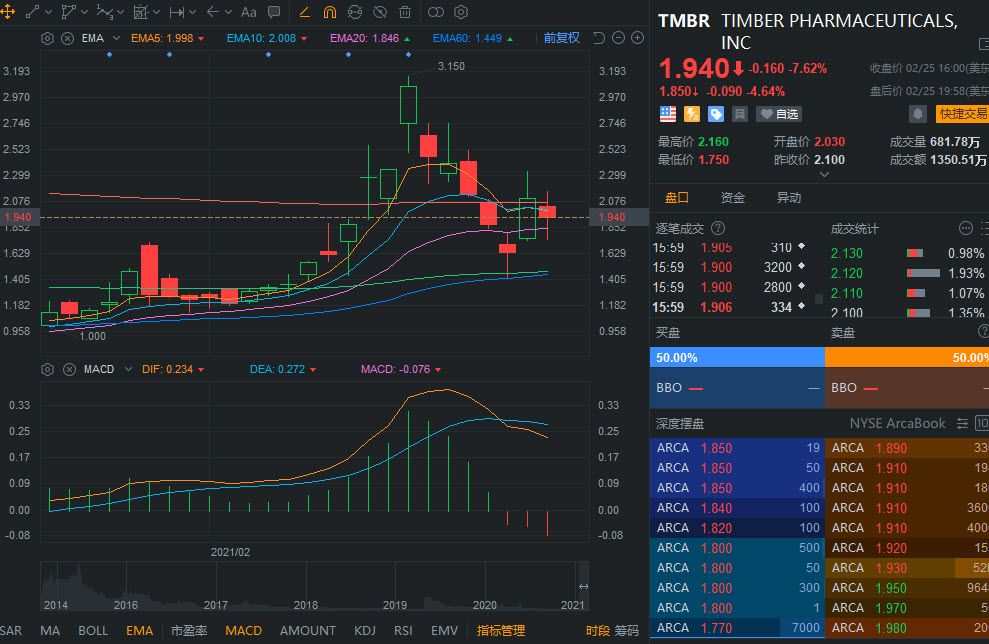Open chart settings gear in toolbar
The height and width of the screenshot is (644, 989).
[461, 11]
